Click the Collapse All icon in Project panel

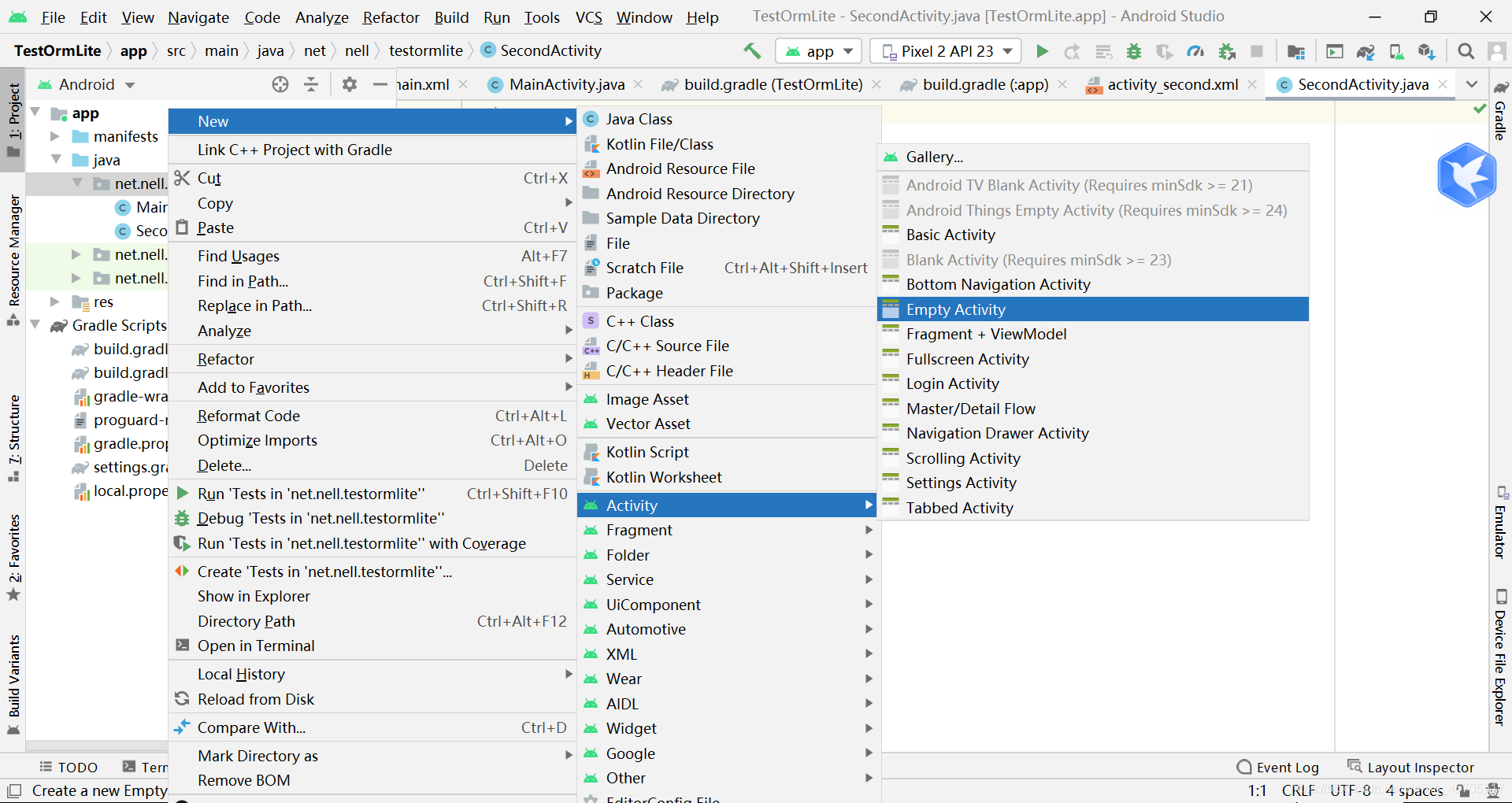click(312, 84)
